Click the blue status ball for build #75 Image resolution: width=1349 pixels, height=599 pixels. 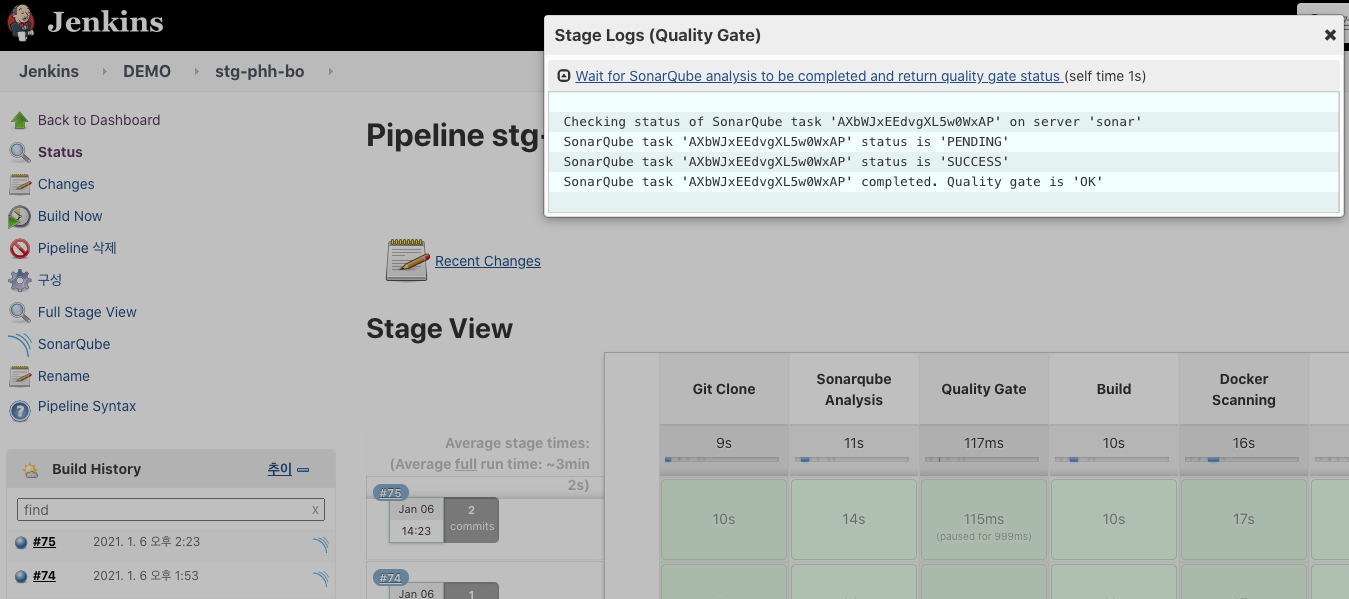click(21, 543)
